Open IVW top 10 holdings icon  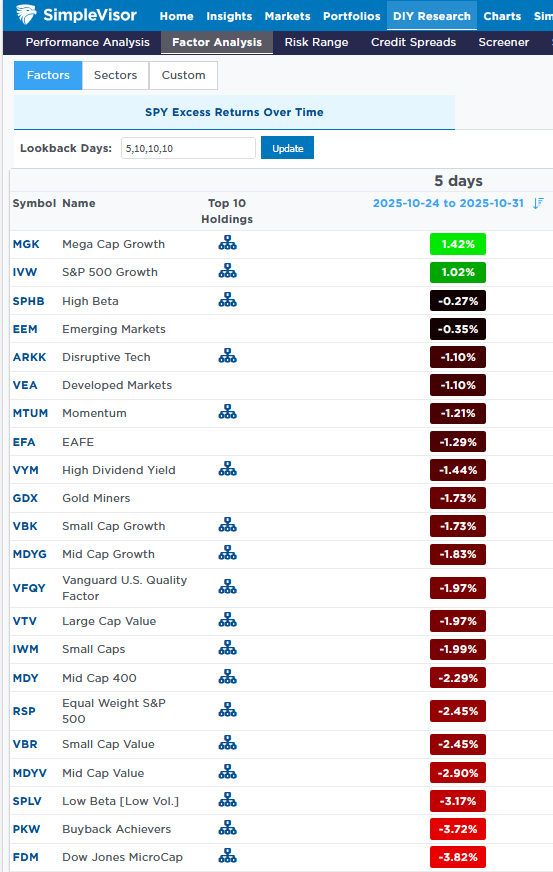pyautogui.click(x=227, y=271)
